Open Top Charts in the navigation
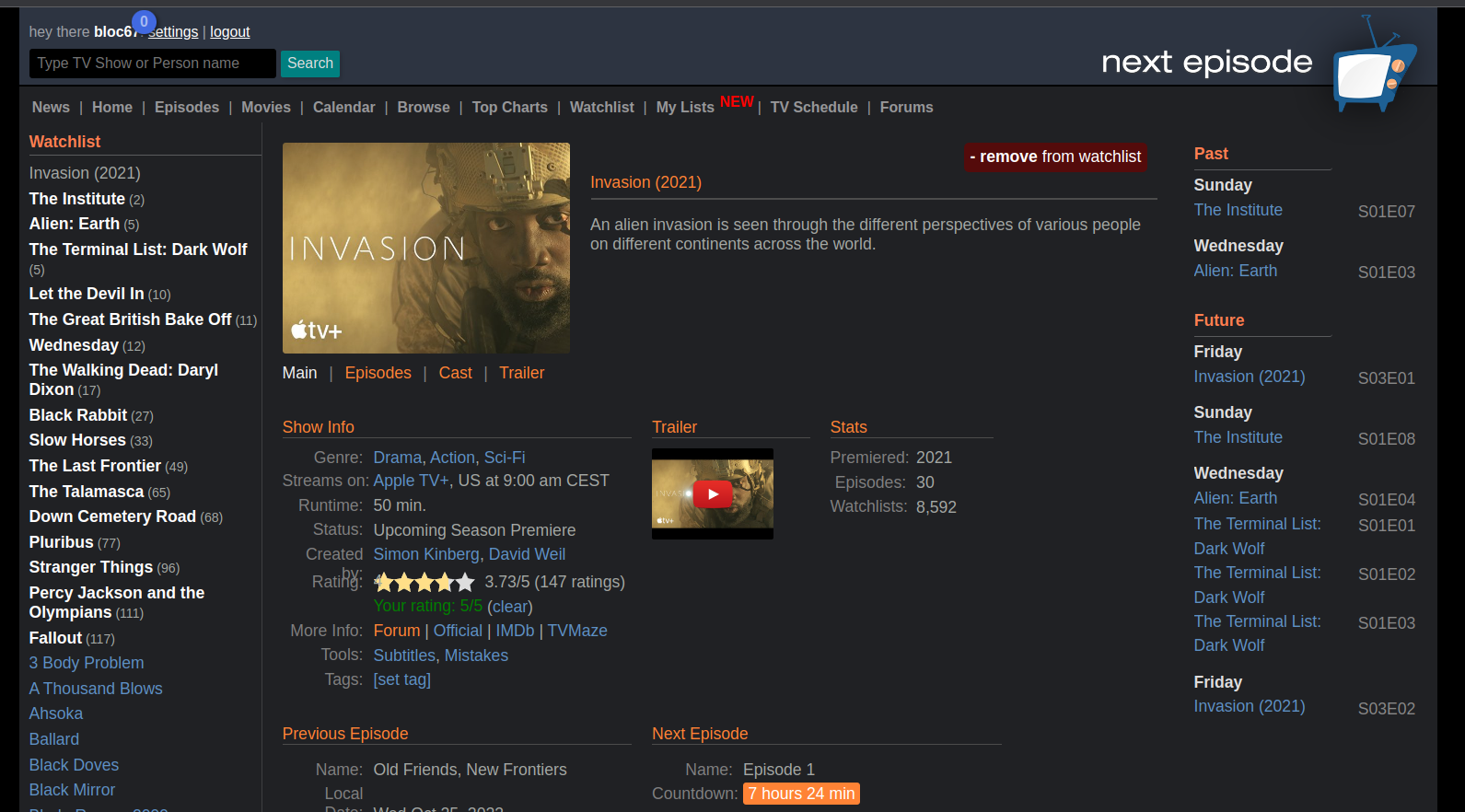The height and width of the screenshot is (812, 1465). tap(510, 108)
